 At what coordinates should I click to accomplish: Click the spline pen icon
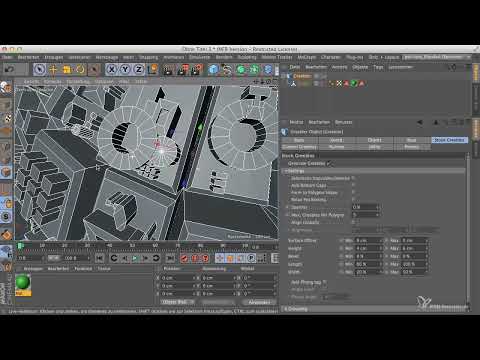coord(227,69)
